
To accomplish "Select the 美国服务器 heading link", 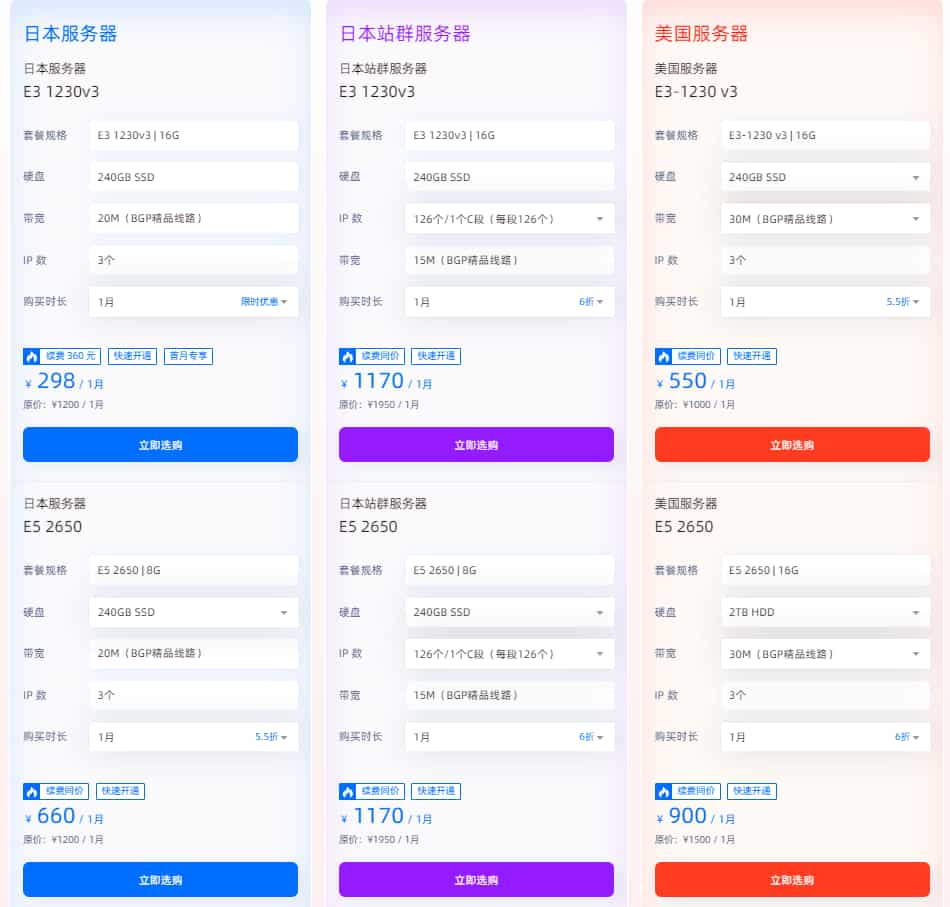I will click(703, 32).
